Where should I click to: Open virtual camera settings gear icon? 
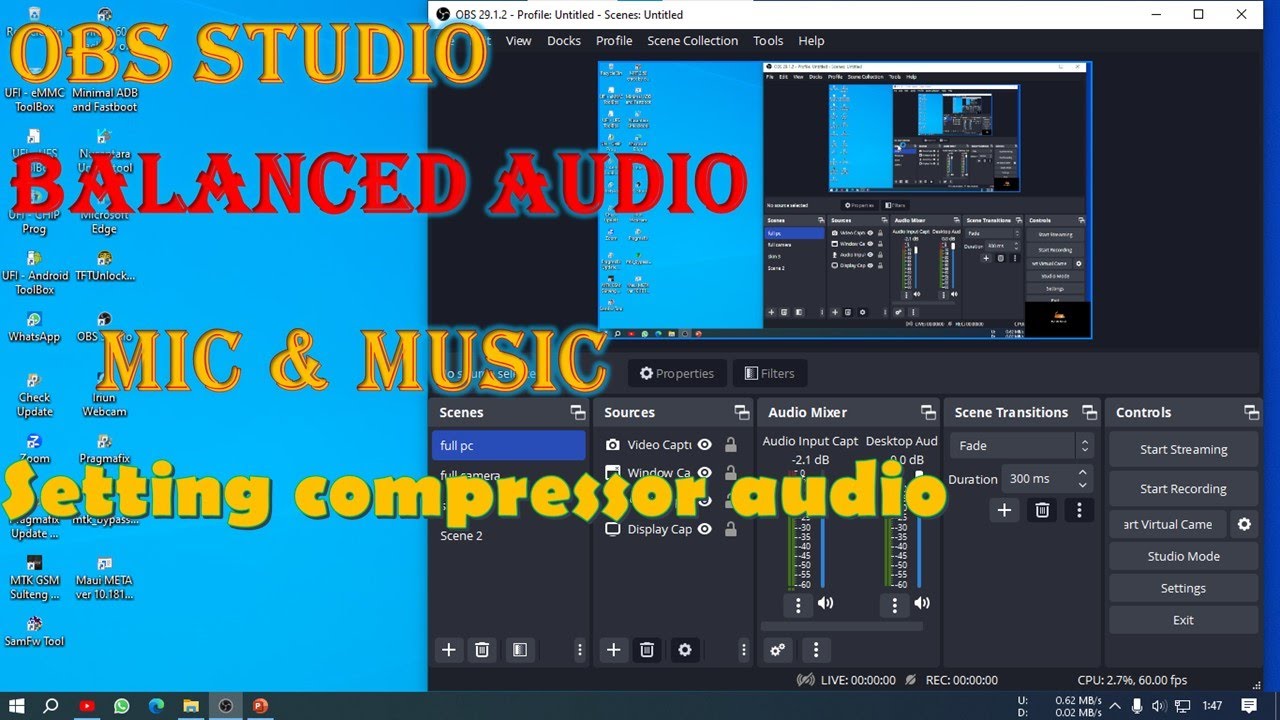1244,524
